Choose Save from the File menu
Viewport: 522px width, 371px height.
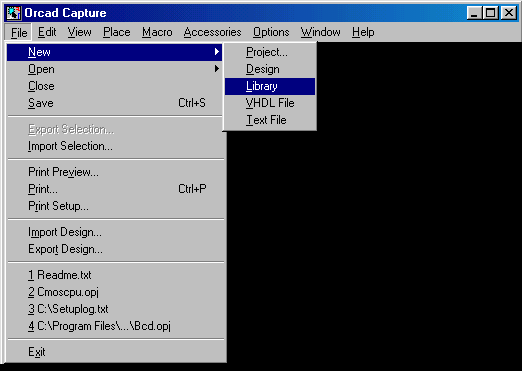click(x=114, y=103)
